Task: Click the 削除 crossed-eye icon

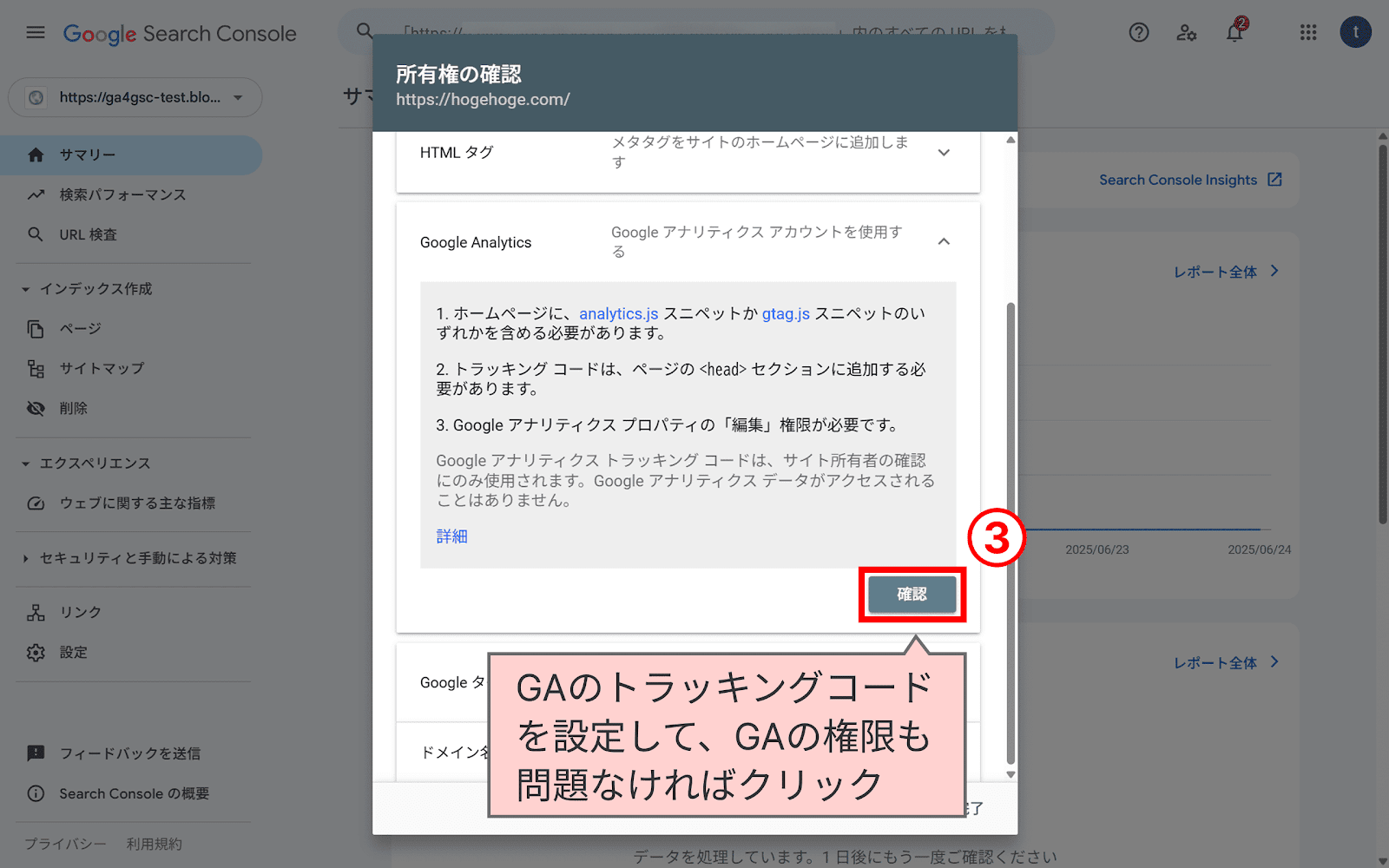Action: tap(36, 408)
